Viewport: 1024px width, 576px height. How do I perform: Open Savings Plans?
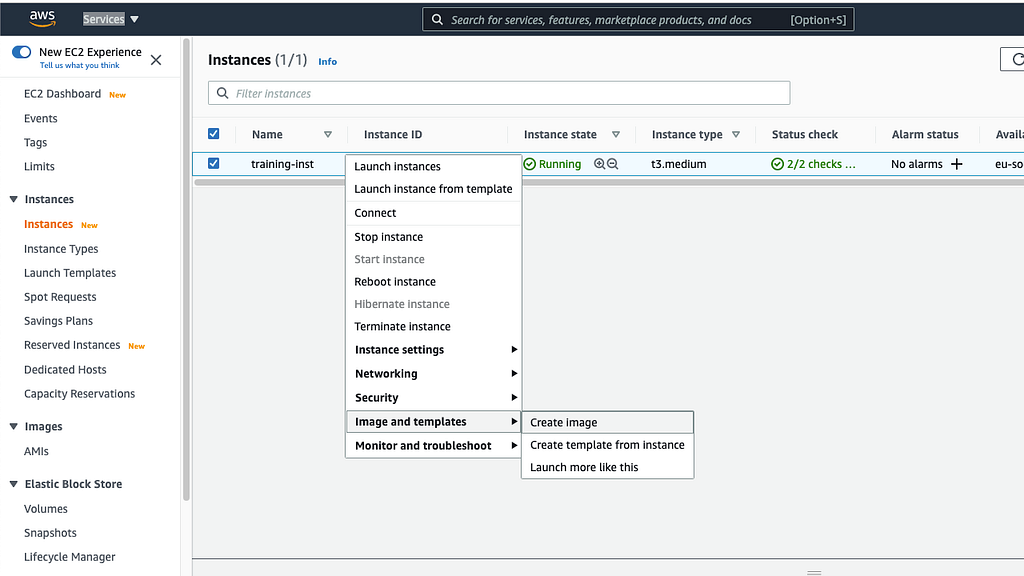click(x=58, y=321)
